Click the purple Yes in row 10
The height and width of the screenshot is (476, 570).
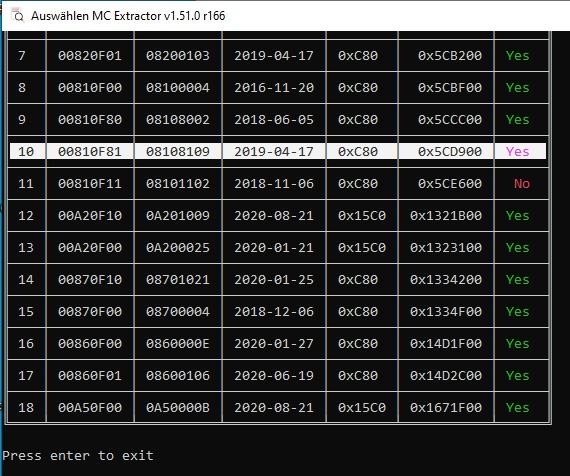(x=518, y=152)
